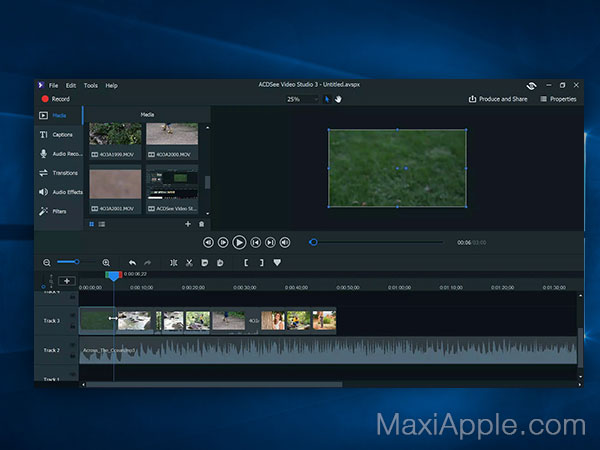Select the Track 3 label

coord(52,321)
